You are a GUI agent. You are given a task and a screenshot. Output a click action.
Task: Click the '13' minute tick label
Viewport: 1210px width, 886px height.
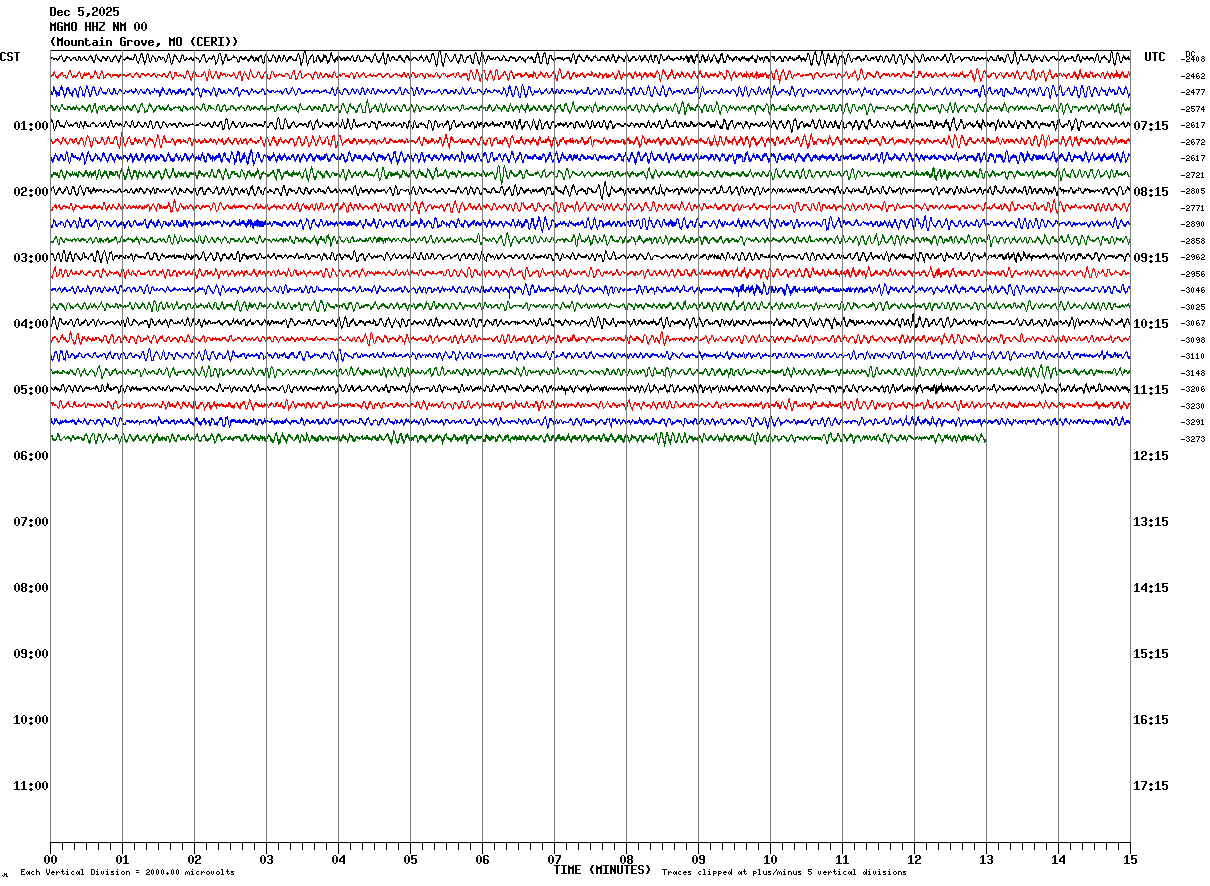coord(986,860)
